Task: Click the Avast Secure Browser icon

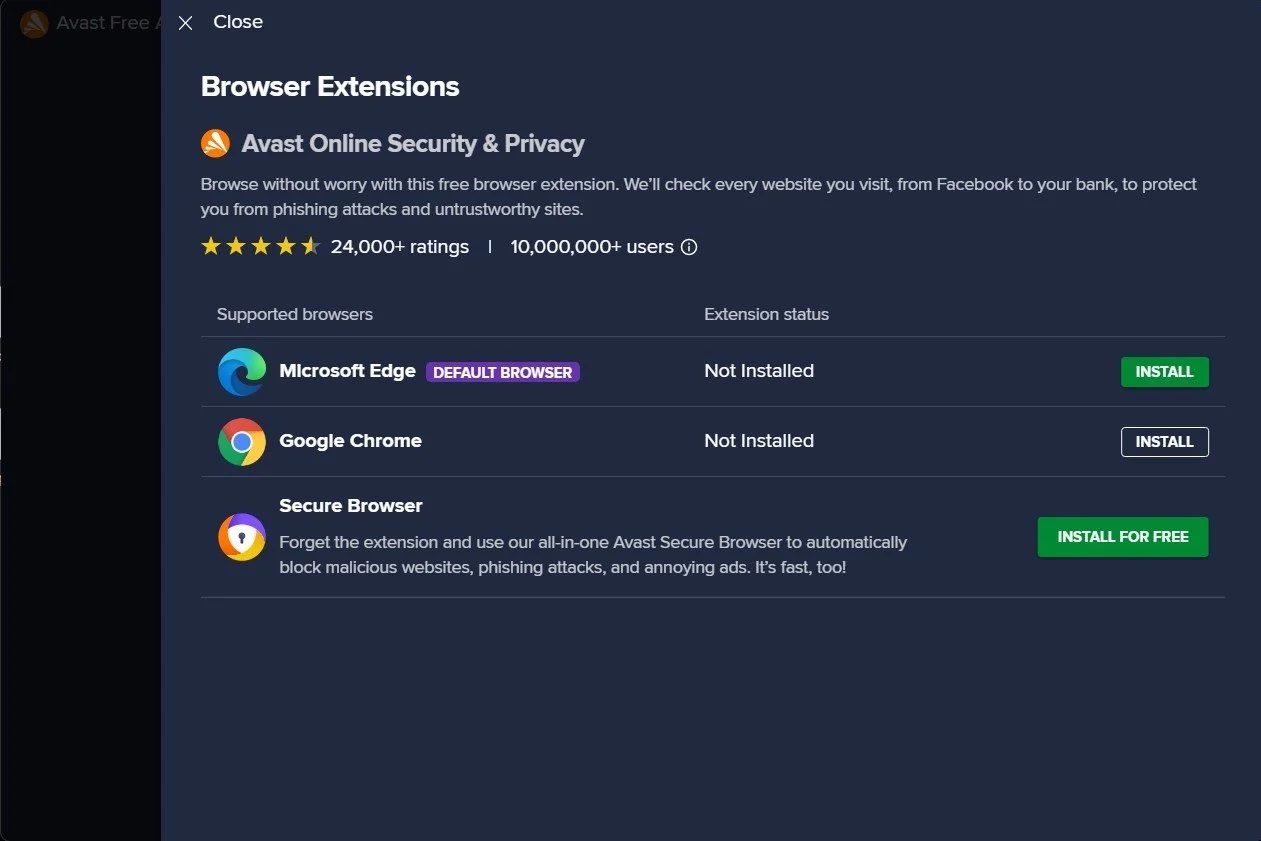Action: click(241, 537)
